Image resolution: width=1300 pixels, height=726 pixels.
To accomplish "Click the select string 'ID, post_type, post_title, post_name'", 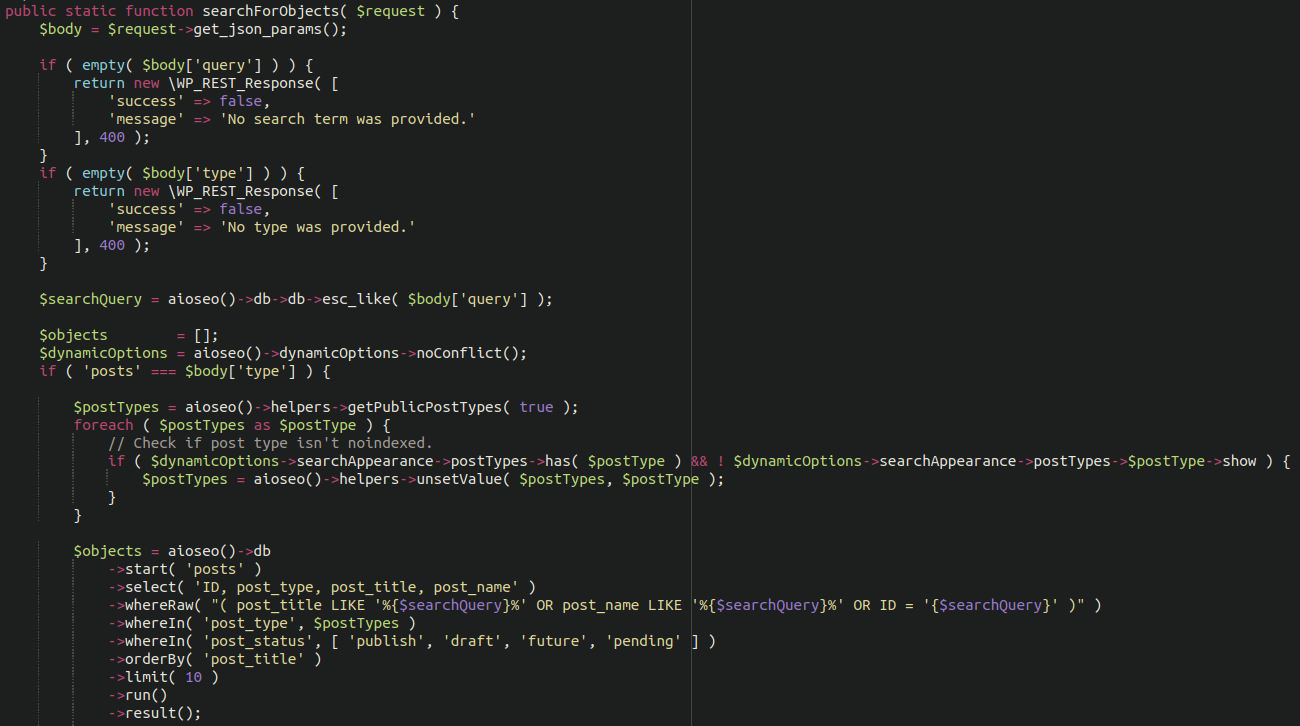I will (356, 587).
